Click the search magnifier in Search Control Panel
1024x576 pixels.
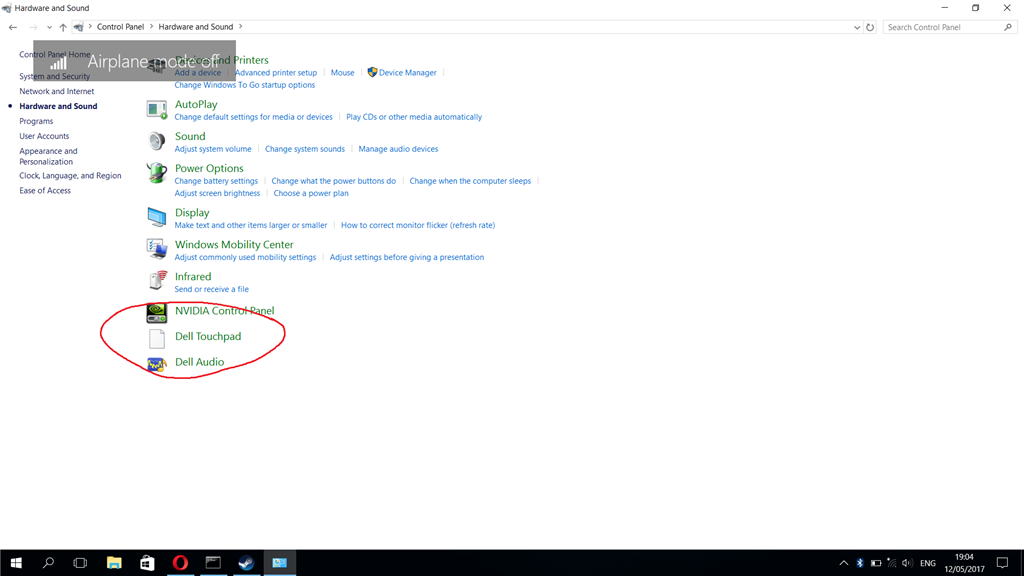click(x=1008, y=27)
